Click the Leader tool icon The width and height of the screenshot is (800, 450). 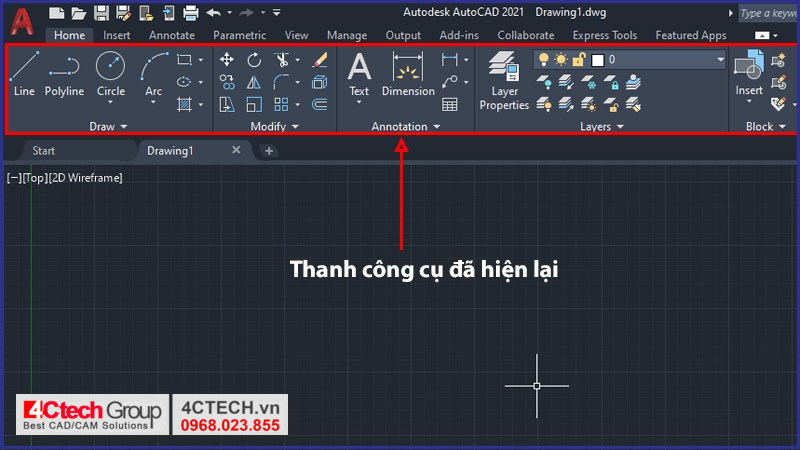coord(449,82)
